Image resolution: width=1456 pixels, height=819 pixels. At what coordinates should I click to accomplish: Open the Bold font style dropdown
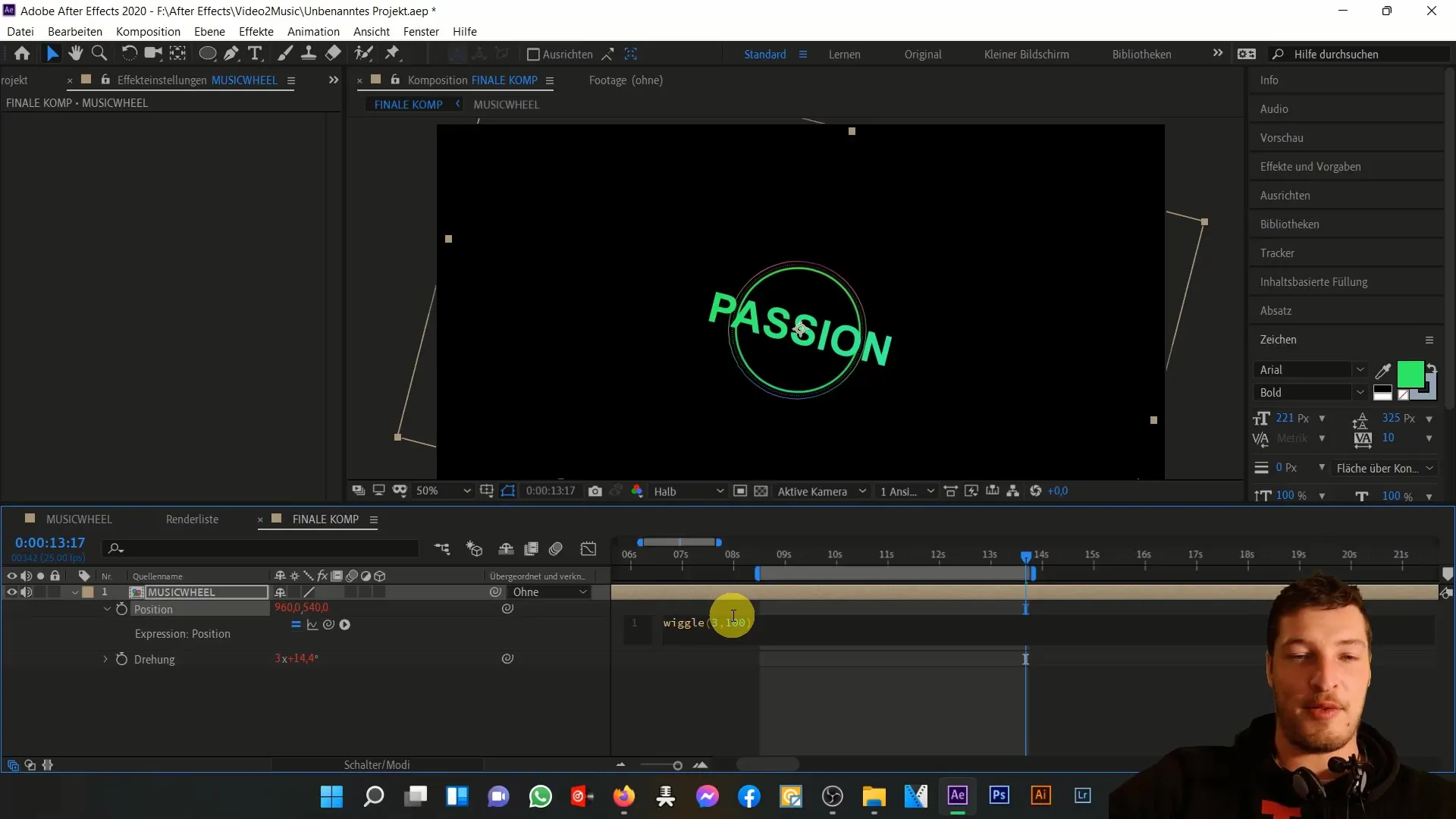tap(1310, 393)
